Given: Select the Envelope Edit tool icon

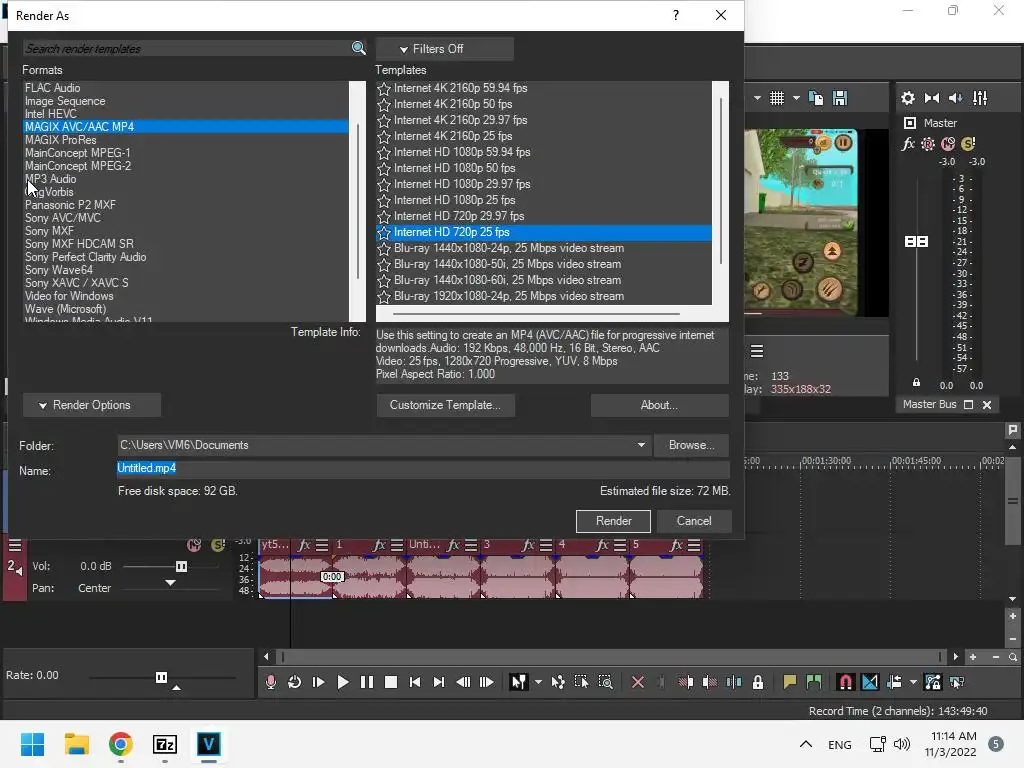Looking at the screenshot, I should (558, 682).
